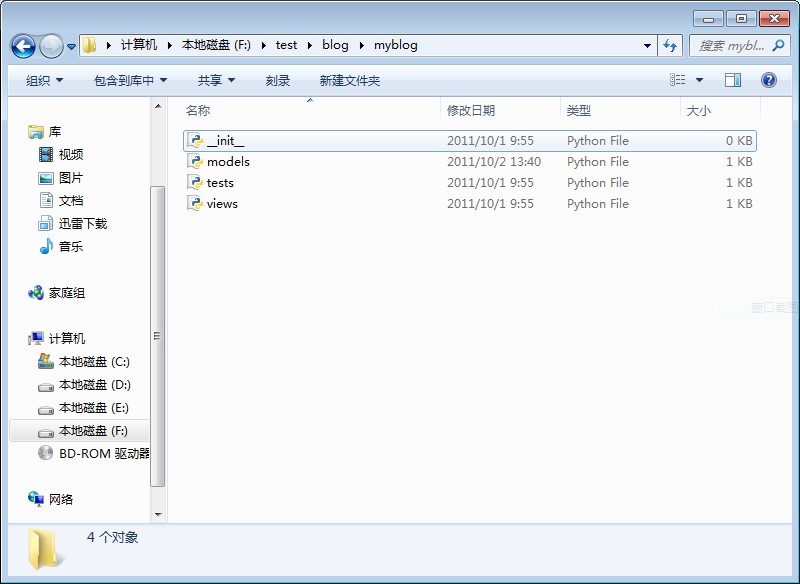
Task: Click the folder thumbnail in details pane
Action: (x=46, y=549)
